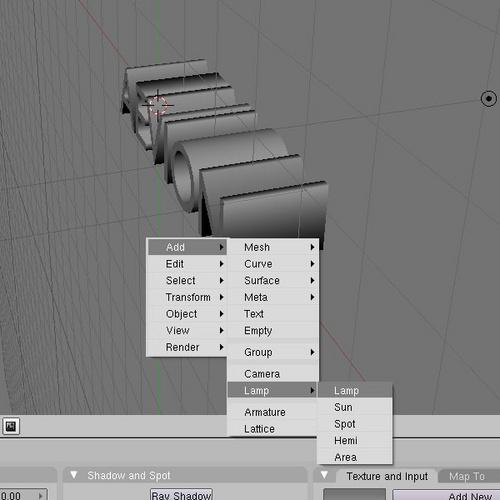
Task: Click the 0.00 numeric field
Action: [23, 495]
